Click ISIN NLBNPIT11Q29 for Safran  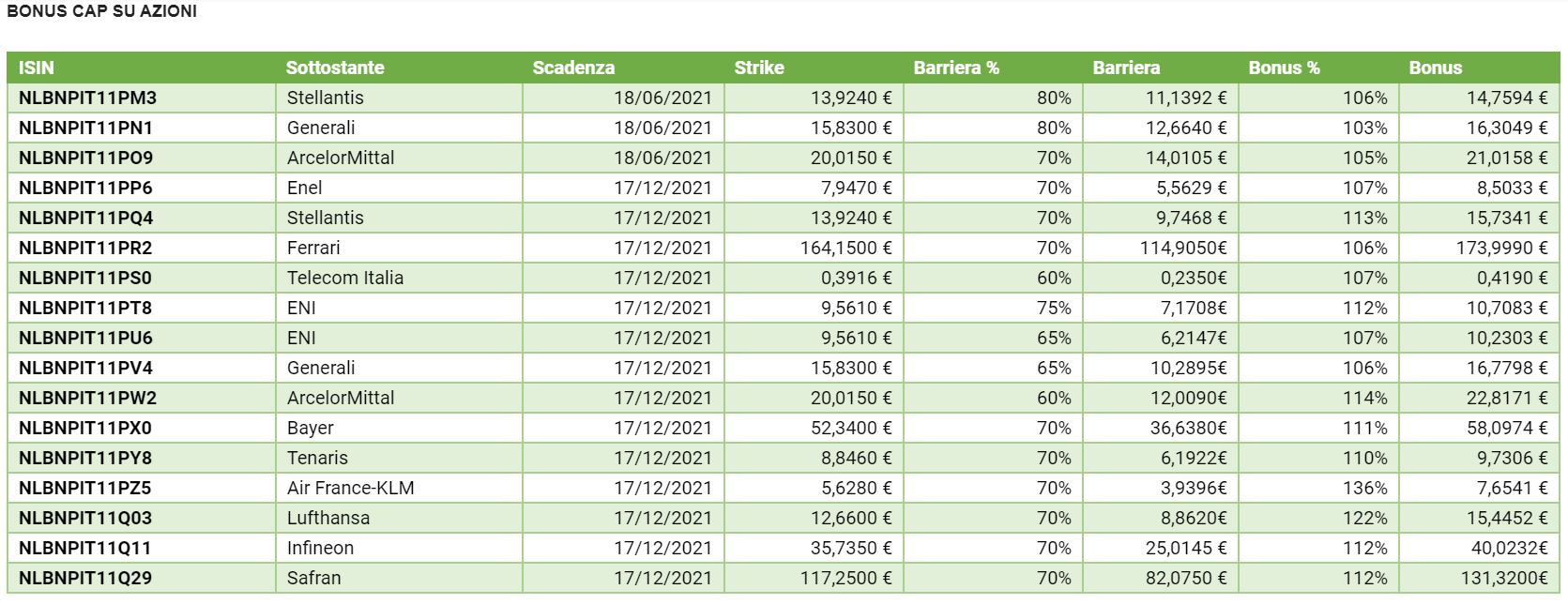coord(85,578)
